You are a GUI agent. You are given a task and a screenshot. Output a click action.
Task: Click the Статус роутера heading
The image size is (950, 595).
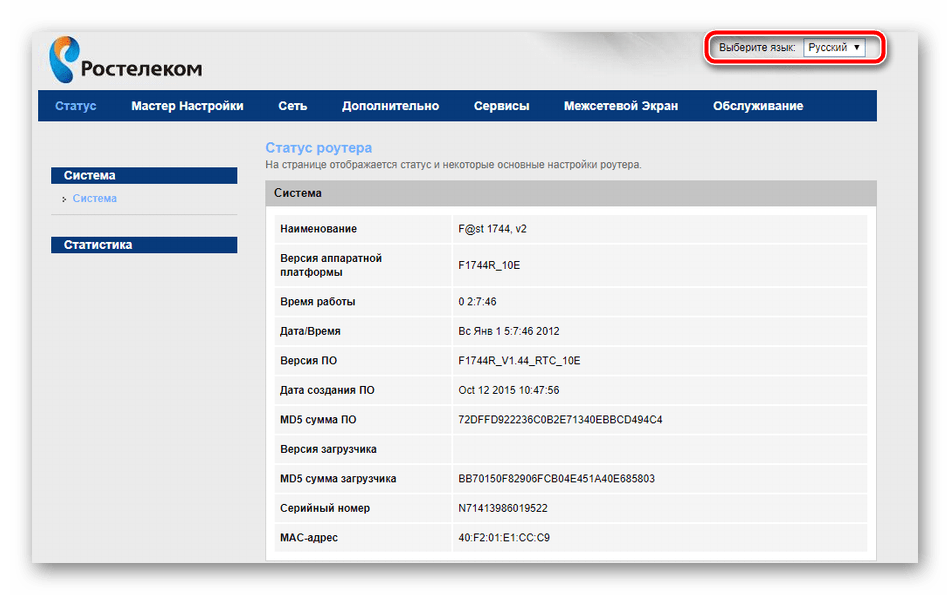click(318, 148)
